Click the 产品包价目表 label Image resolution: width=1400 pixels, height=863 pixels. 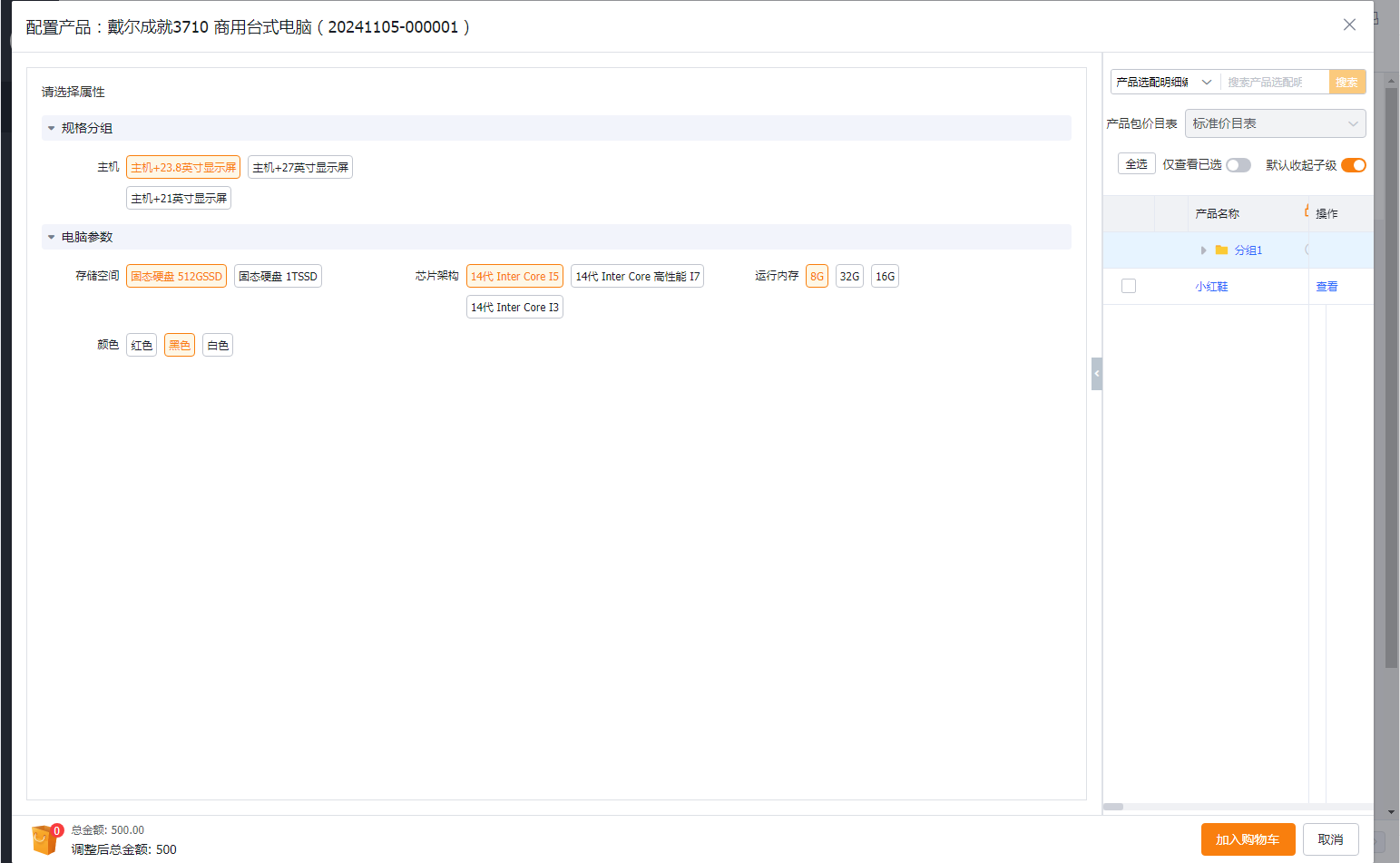[x=1141, y=124]
